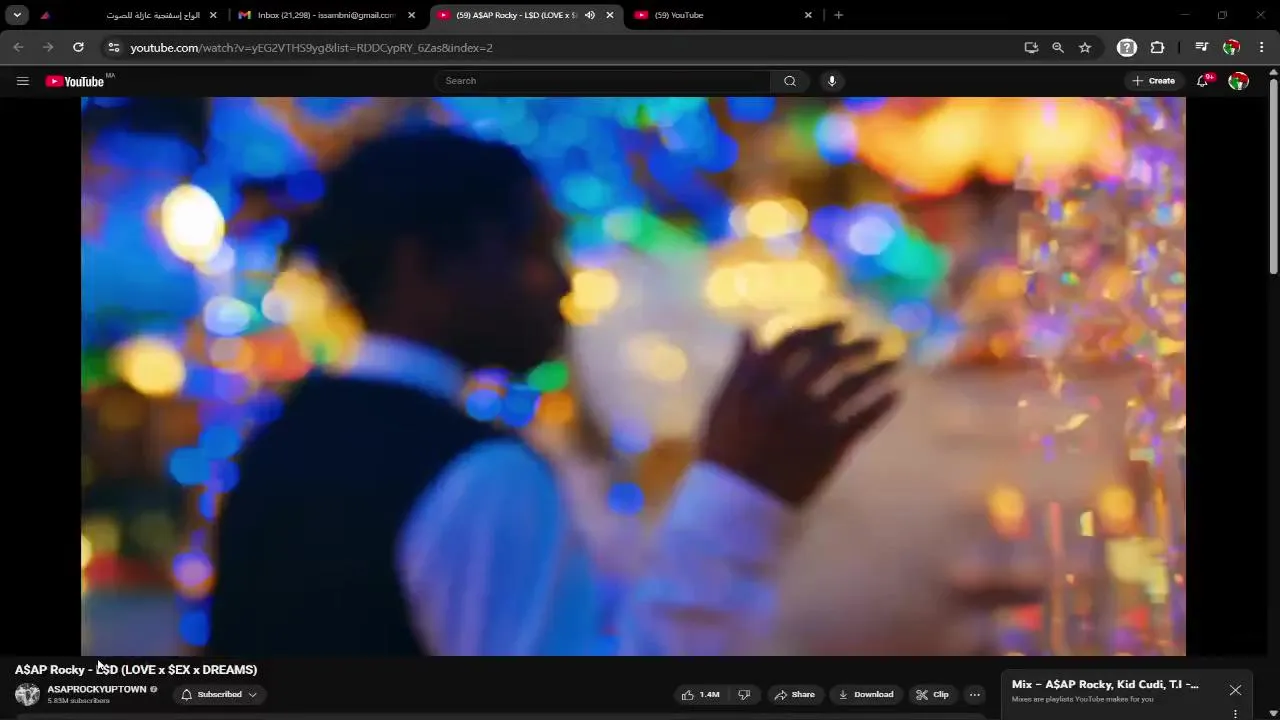The image size is (1280, 720).
Task: Open the ASAPROCKYUPTOWN channel name link
Action: coord(97,689)
